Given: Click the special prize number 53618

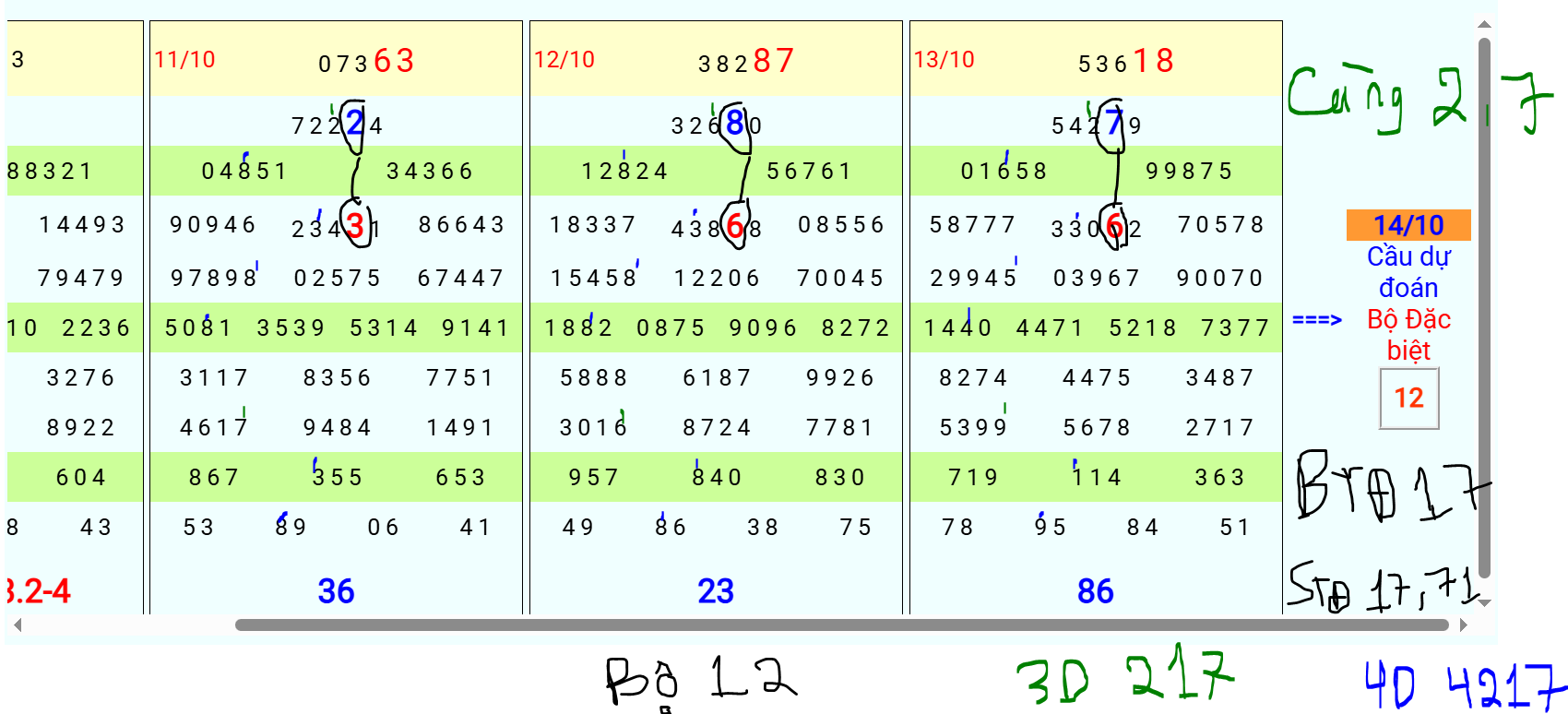Looking at the screenshot, I should coord(1126,62).
